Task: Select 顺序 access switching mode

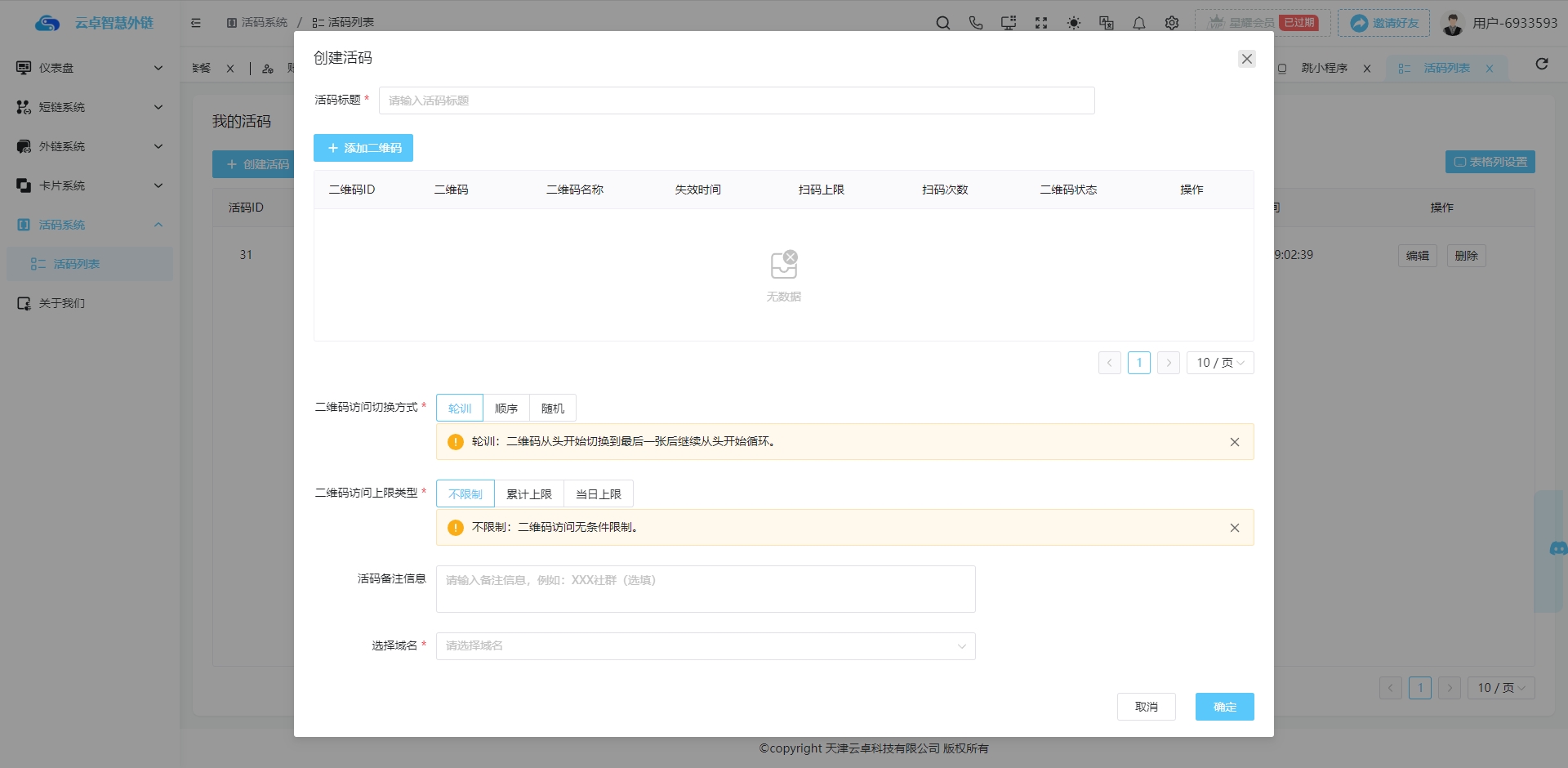Action: click(506, 409)
